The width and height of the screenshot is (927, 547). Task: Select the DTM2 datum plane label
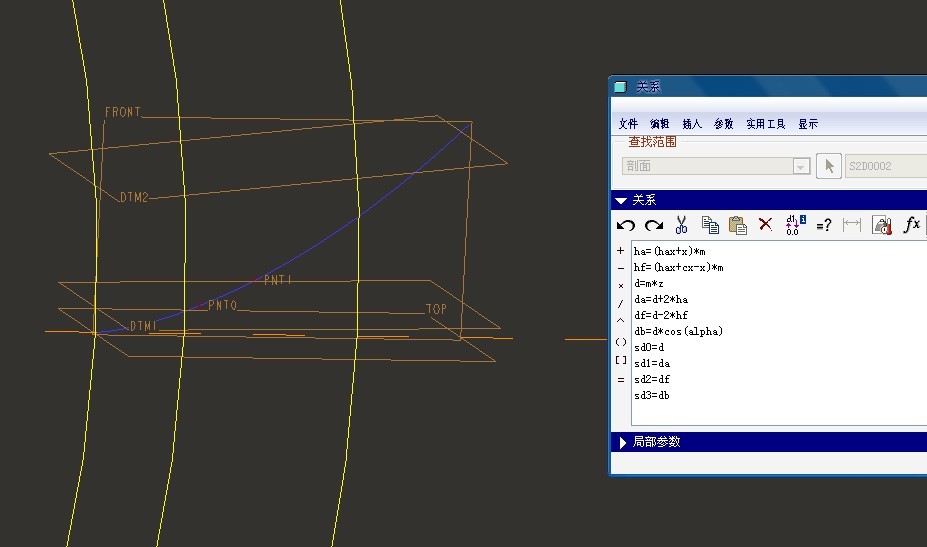[134, 198]
